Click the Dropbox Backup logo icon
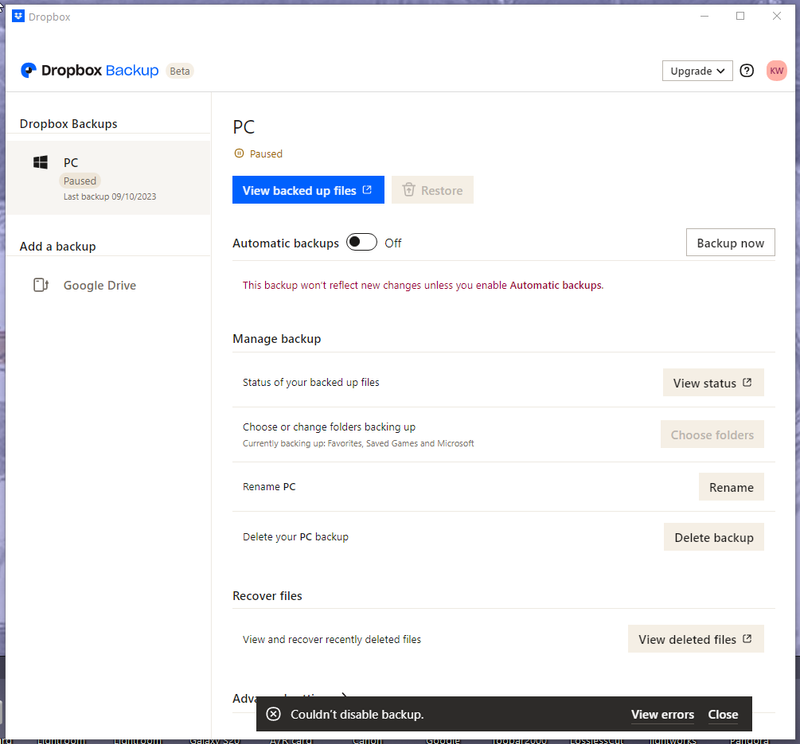This screenshot has width=800, height=744. click(x=29, y=71)
